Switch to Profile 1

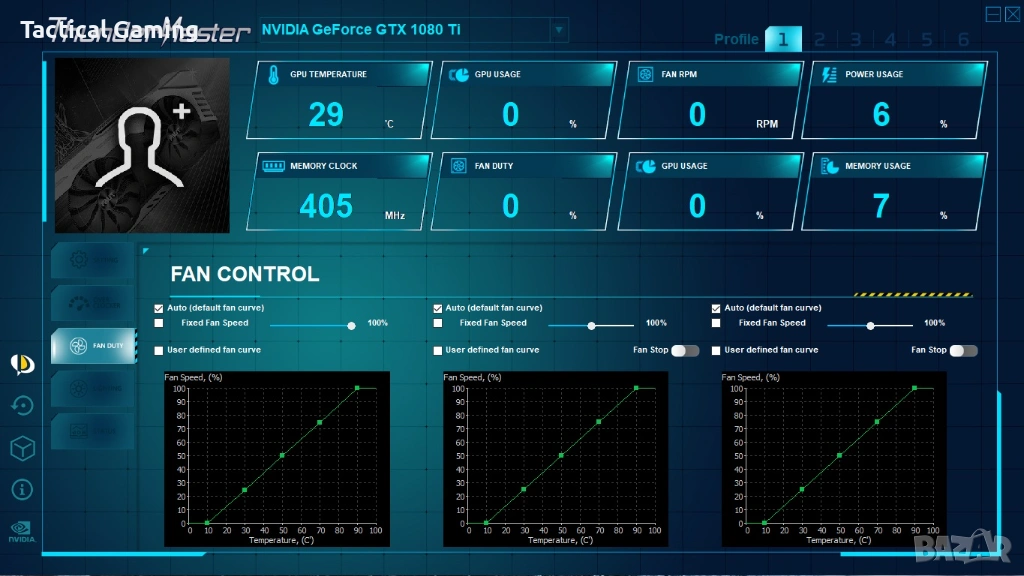coord(783,40)
